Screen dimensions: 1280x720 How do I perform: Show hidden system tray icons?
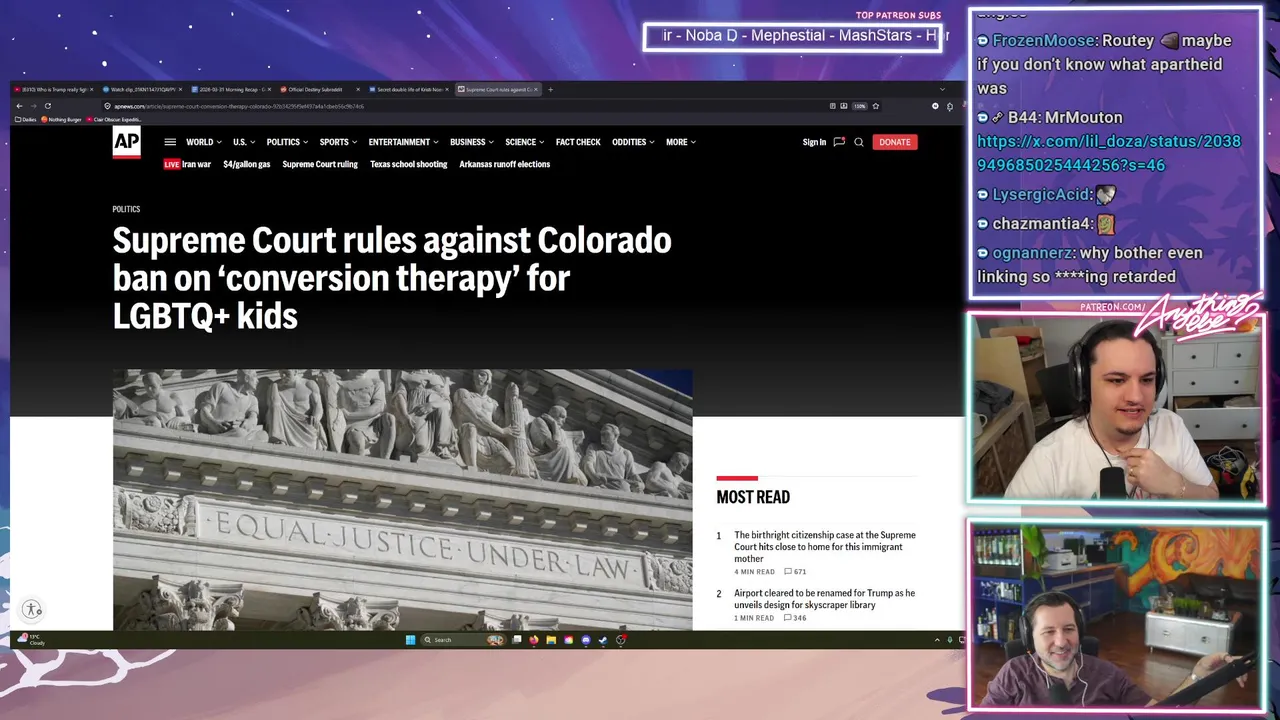pyautogui.click(x=937, y=640)
